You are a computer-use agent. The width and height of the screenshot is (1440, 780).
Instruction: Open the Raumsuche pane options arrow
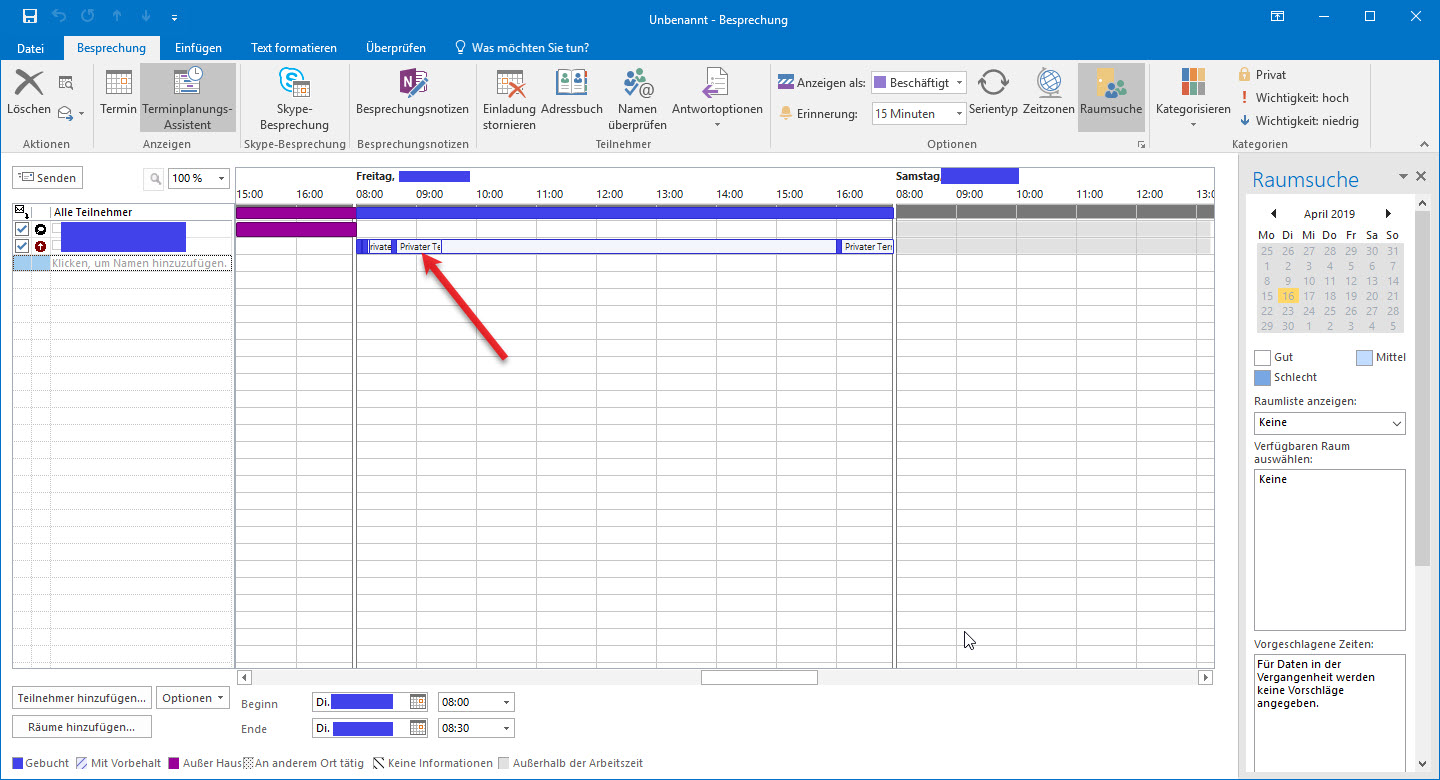click(1403, 176)
